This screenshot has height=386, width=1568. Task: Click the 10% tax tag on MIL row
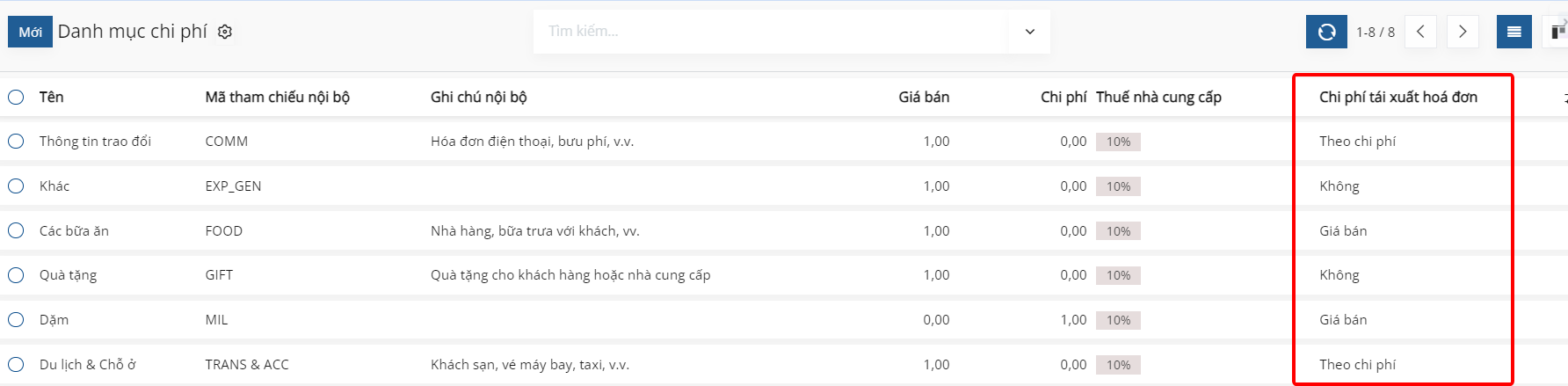pos(1118,320)
